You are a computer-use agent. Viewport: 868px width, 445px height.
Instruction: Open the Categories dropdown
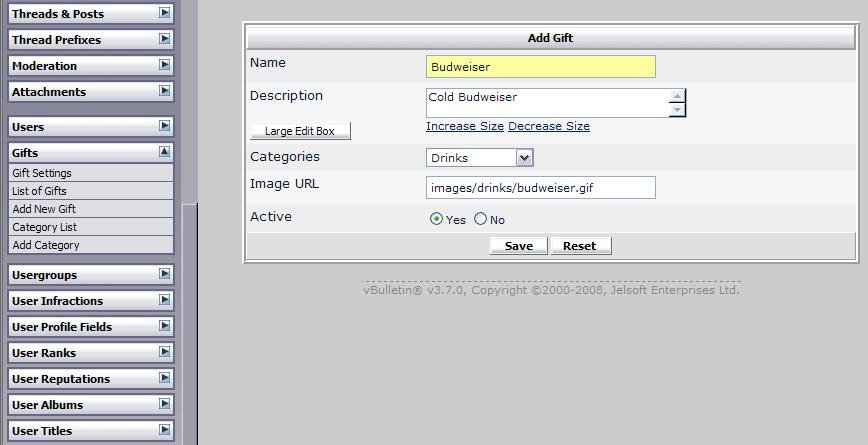point(479,158)
